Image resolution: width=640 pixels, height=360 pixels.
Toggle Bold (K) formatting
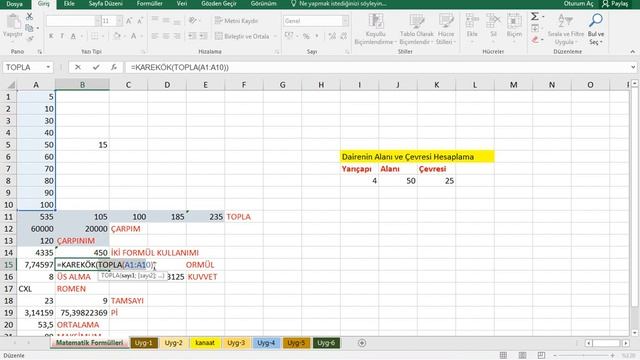click(51, 36)
